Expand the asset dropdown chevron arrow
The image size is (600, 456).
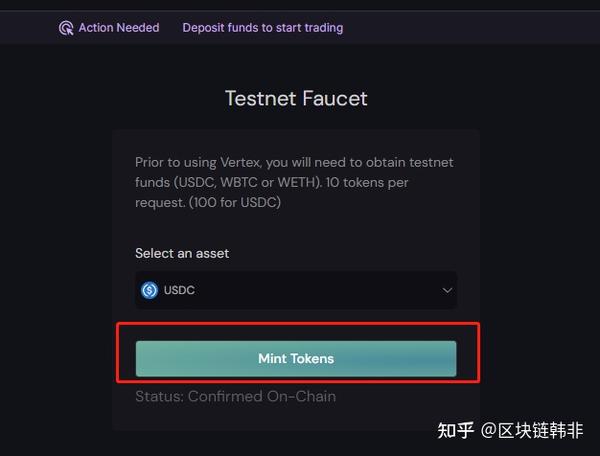coord(446,290)
